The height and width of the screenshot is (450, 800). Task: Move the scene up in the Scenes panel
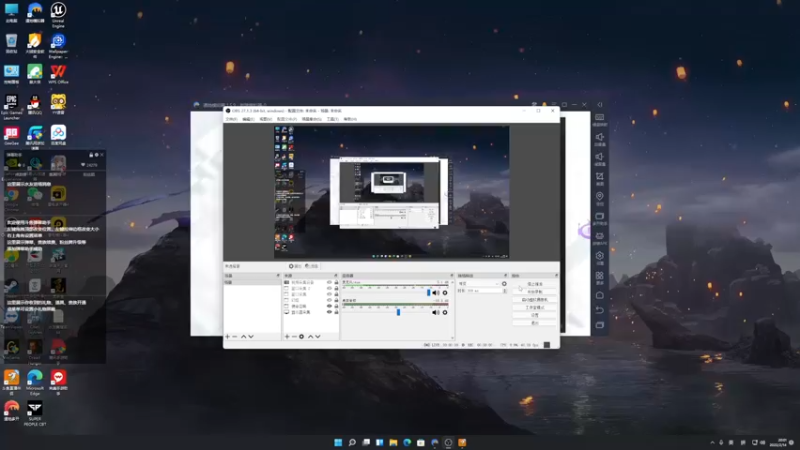[243, 337]
